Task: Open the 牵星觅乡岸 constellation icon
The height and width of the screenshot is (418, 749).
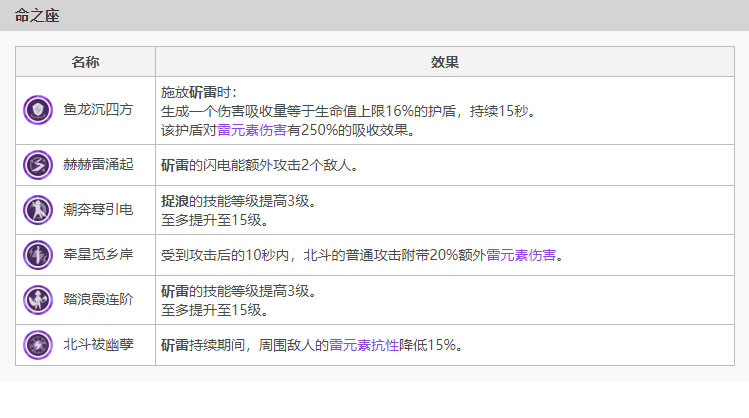Action: point(38,255)
